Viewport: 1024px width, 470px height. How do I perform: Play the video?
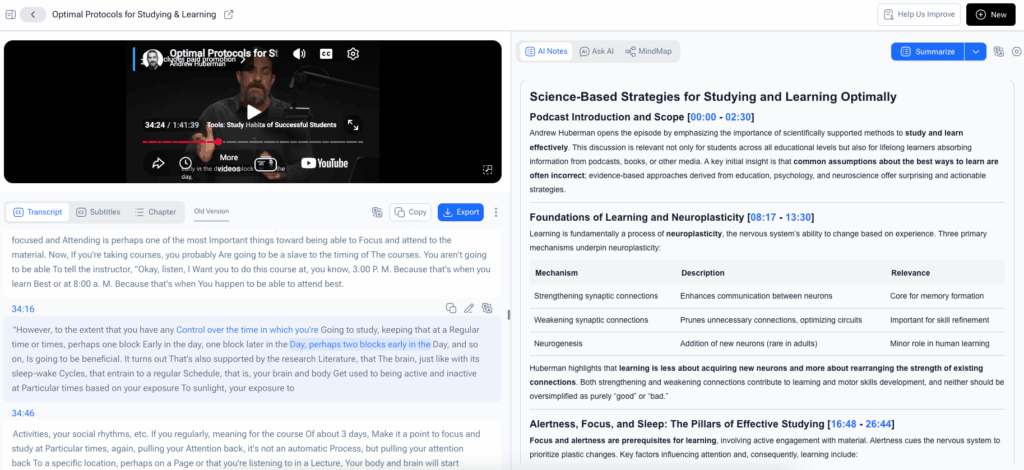pos(253,112)
